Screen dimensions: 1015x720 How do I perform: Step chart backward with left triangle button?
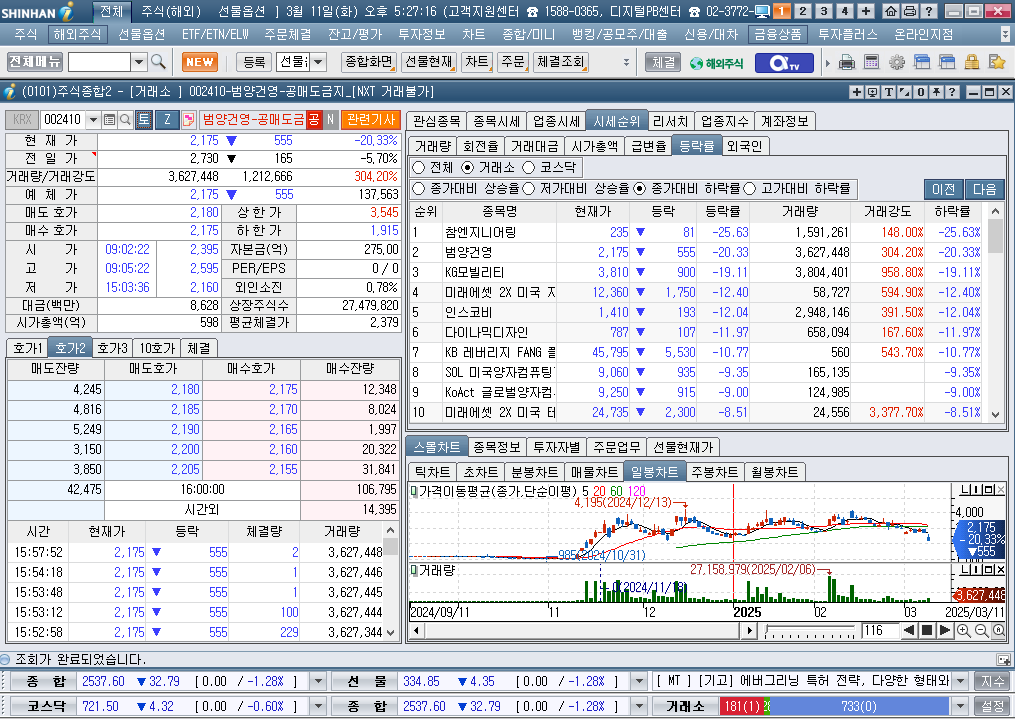909,630
